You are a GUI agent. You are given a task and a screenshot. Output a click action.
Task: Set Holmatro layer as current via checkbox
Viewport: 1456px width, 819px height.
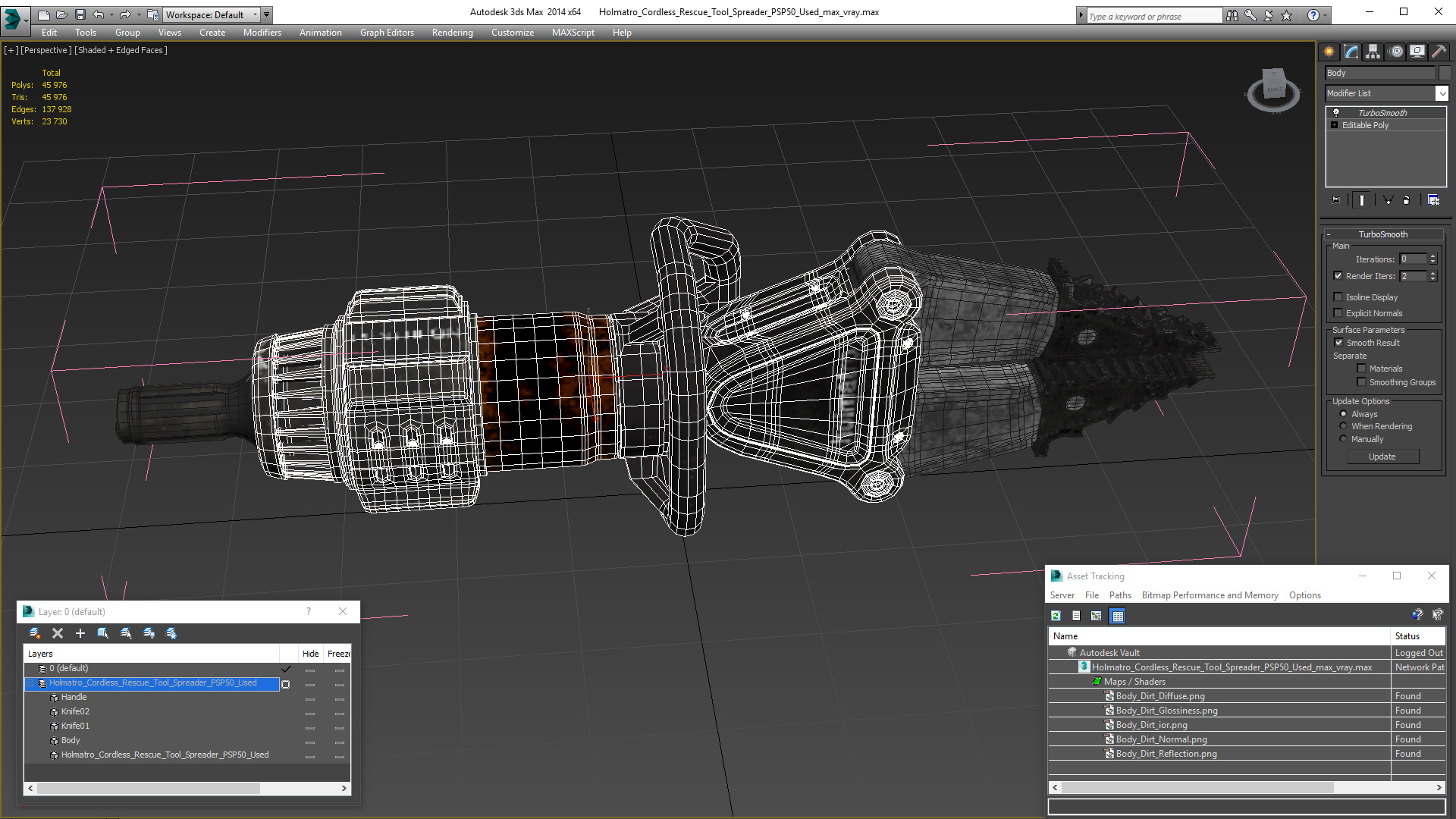pos(285,684)
